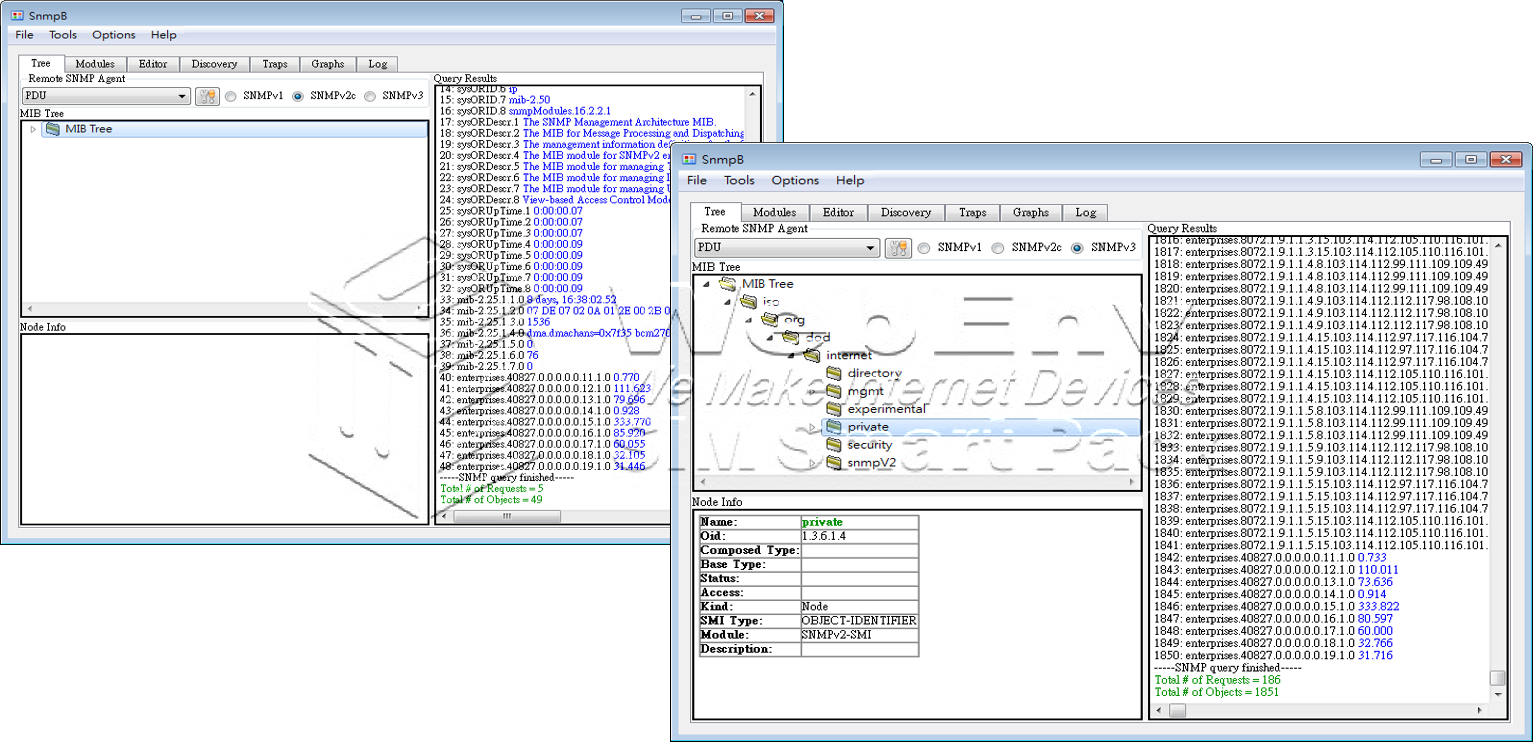The height and width of the screenshot is (742, 1533).
Task: Collapse the org tree node
Action: (x=748, y=319)
